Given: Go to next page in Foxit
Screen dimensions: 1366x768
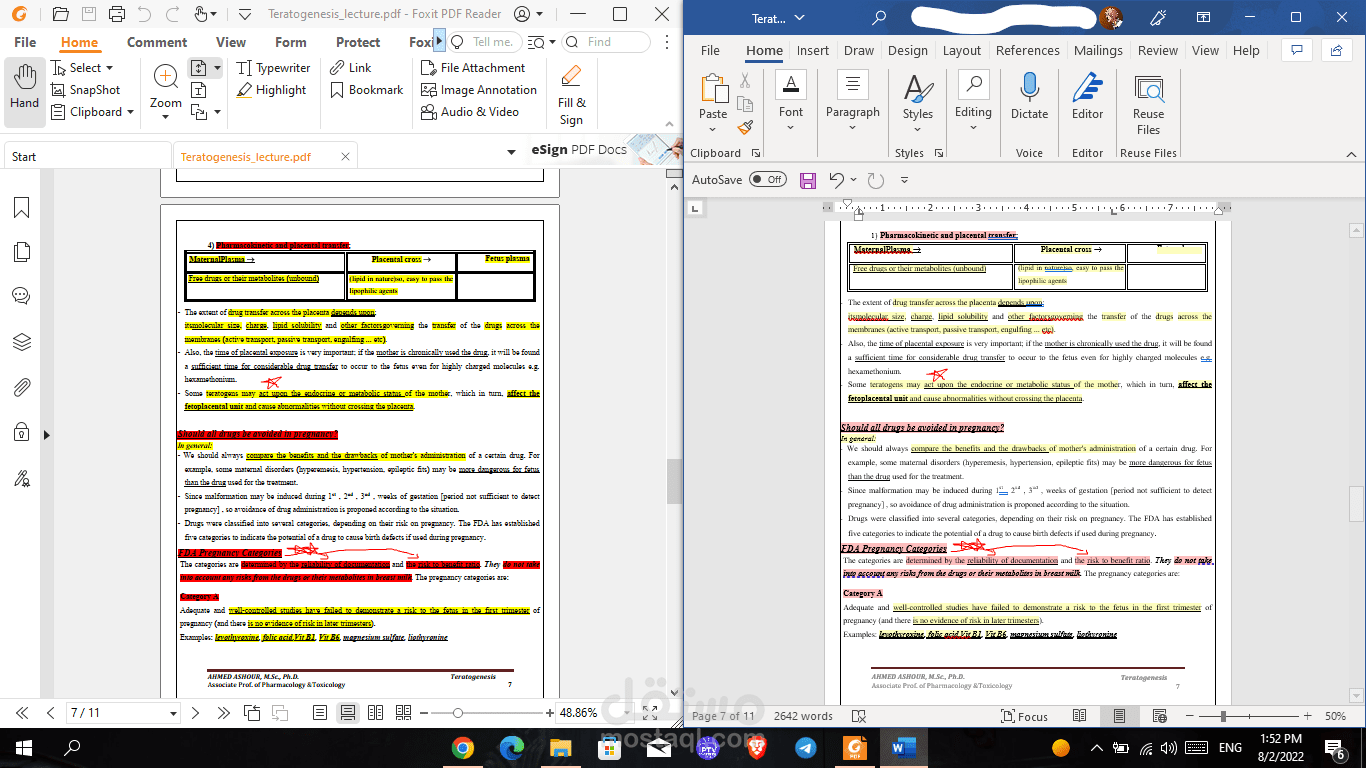Looking at the screenshot, I should pos(196,713).
